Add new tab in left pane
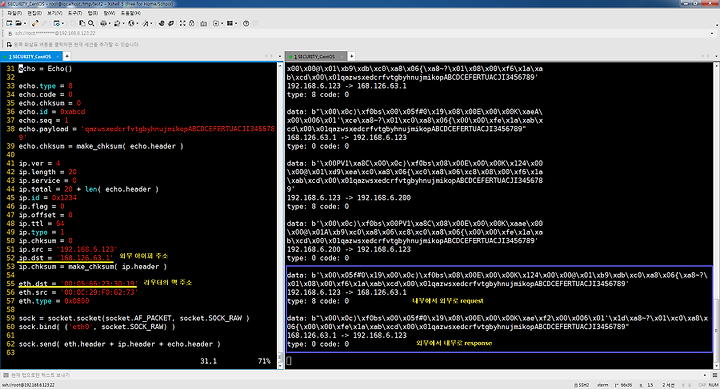Image resolution: width=720 pixels, height=389 pixels. 67,56
